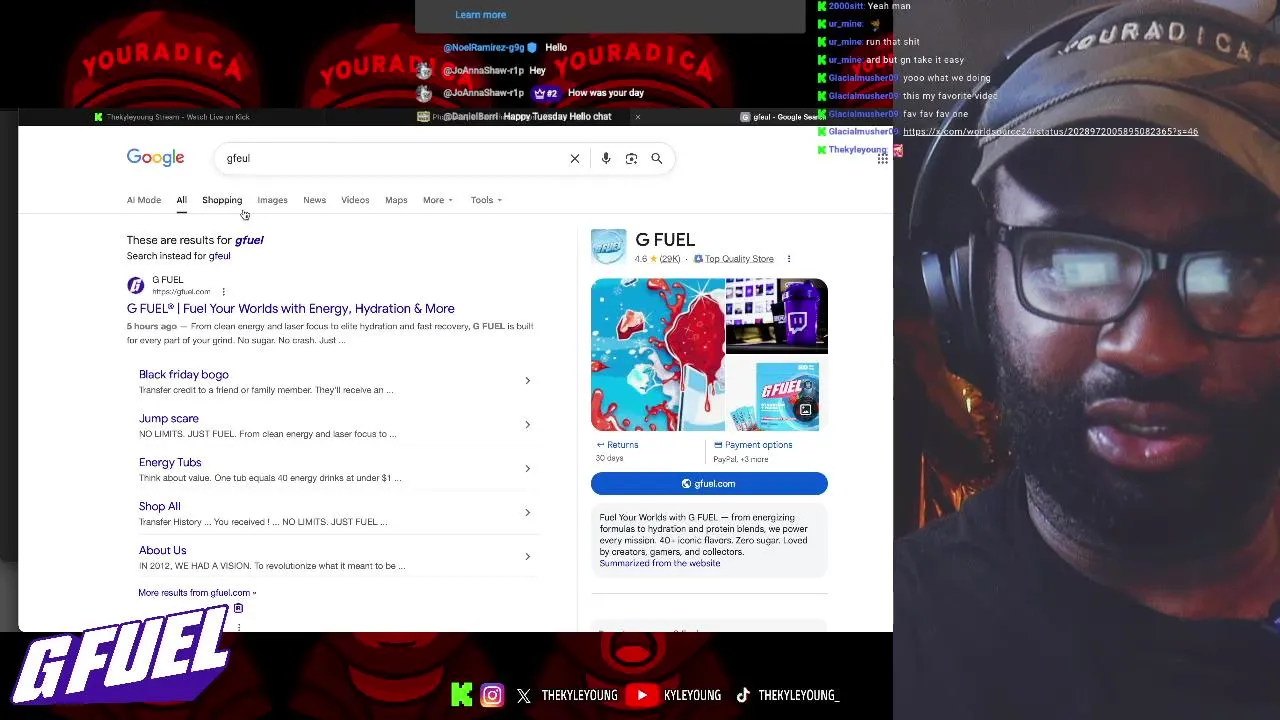Open More results from gfuel.com
The image size is (1280, 720).
coord(197,593)
